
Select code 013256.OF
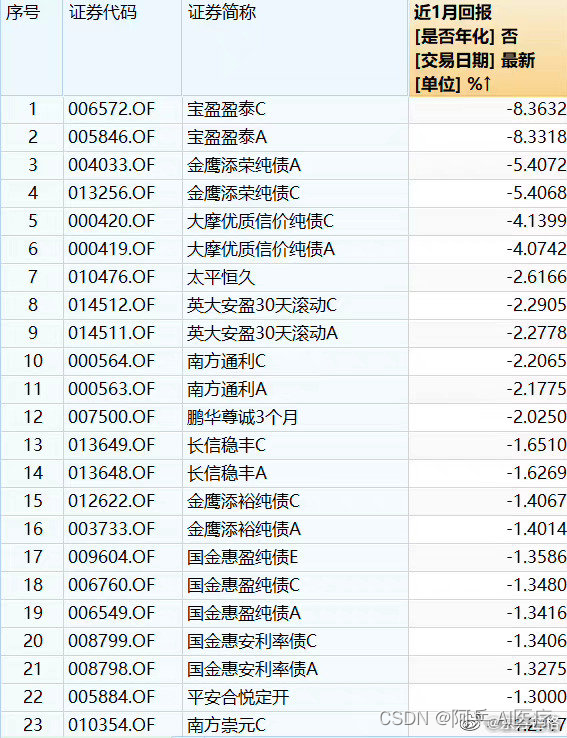click(112, 193)
